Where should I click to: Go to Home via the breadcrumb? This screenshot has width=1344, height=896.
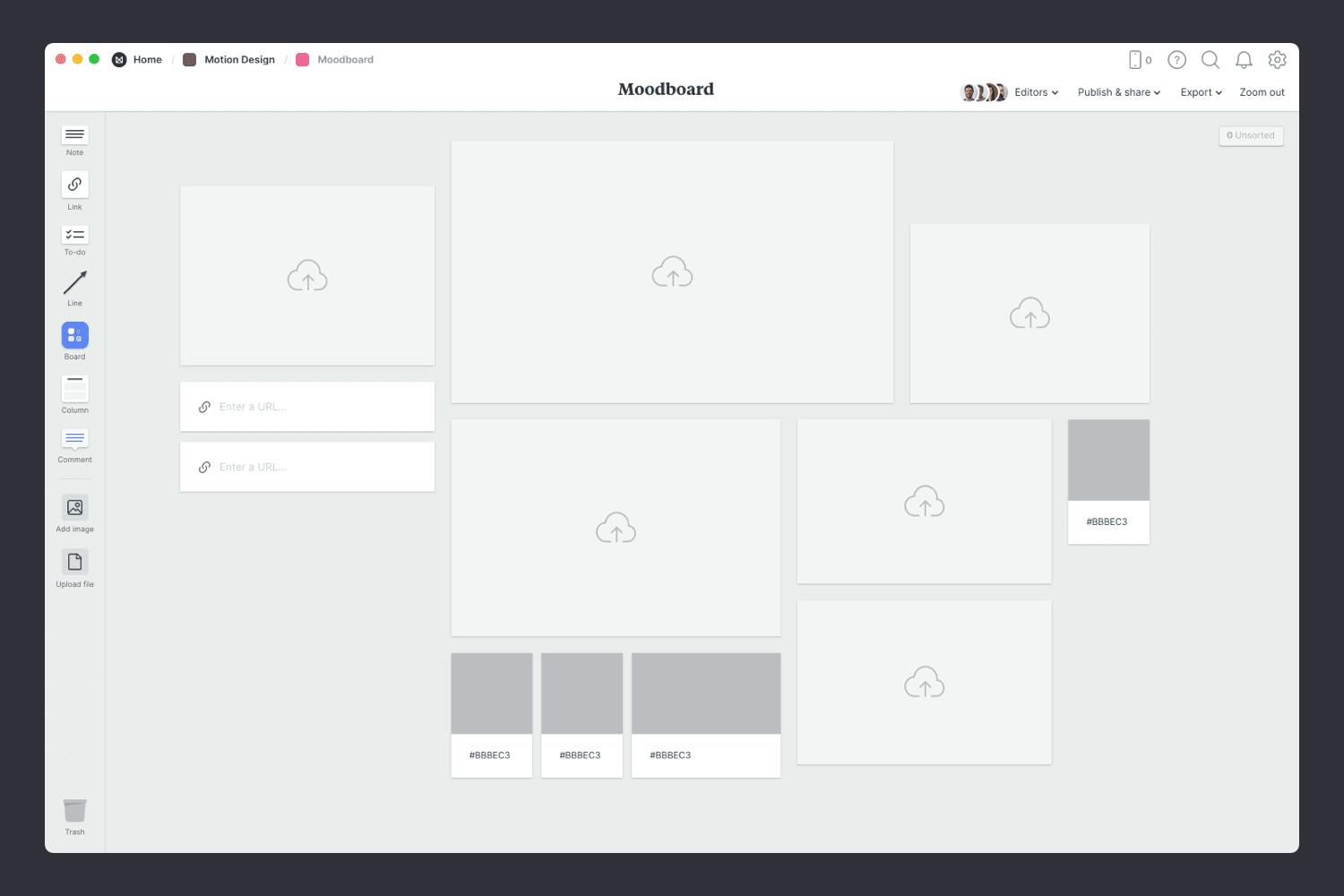pyautogui.click(x=147, y=59)
